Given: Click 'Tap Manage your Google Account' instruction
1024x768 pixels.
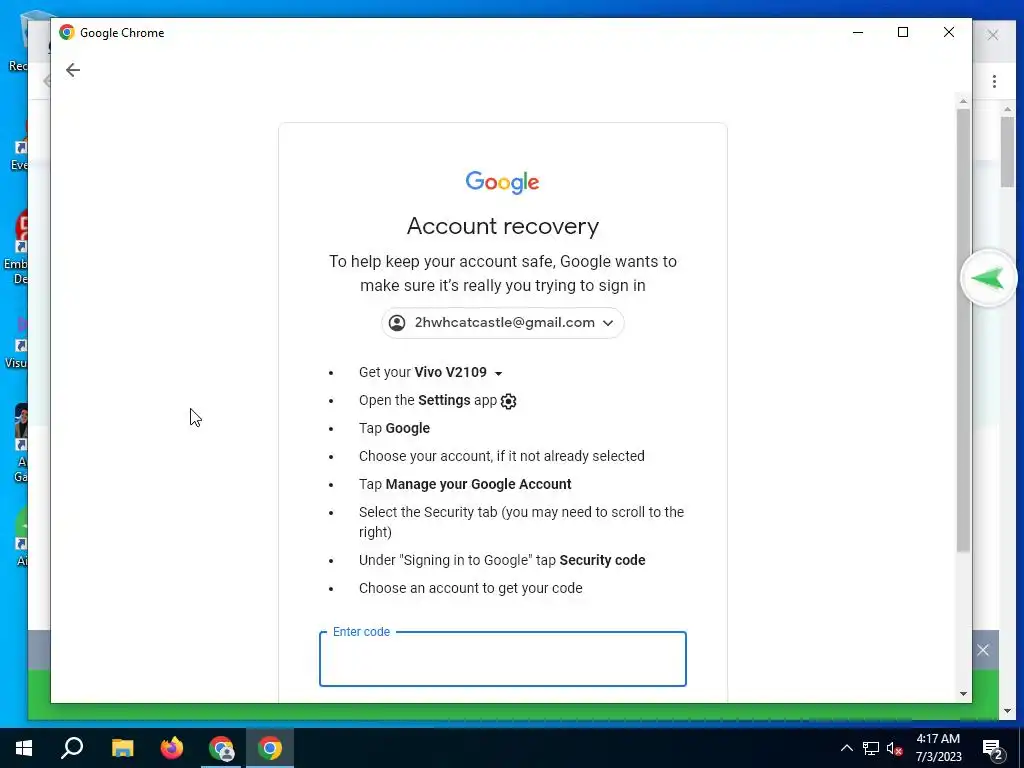Looking at the screenshot, I should coord(465,484).
